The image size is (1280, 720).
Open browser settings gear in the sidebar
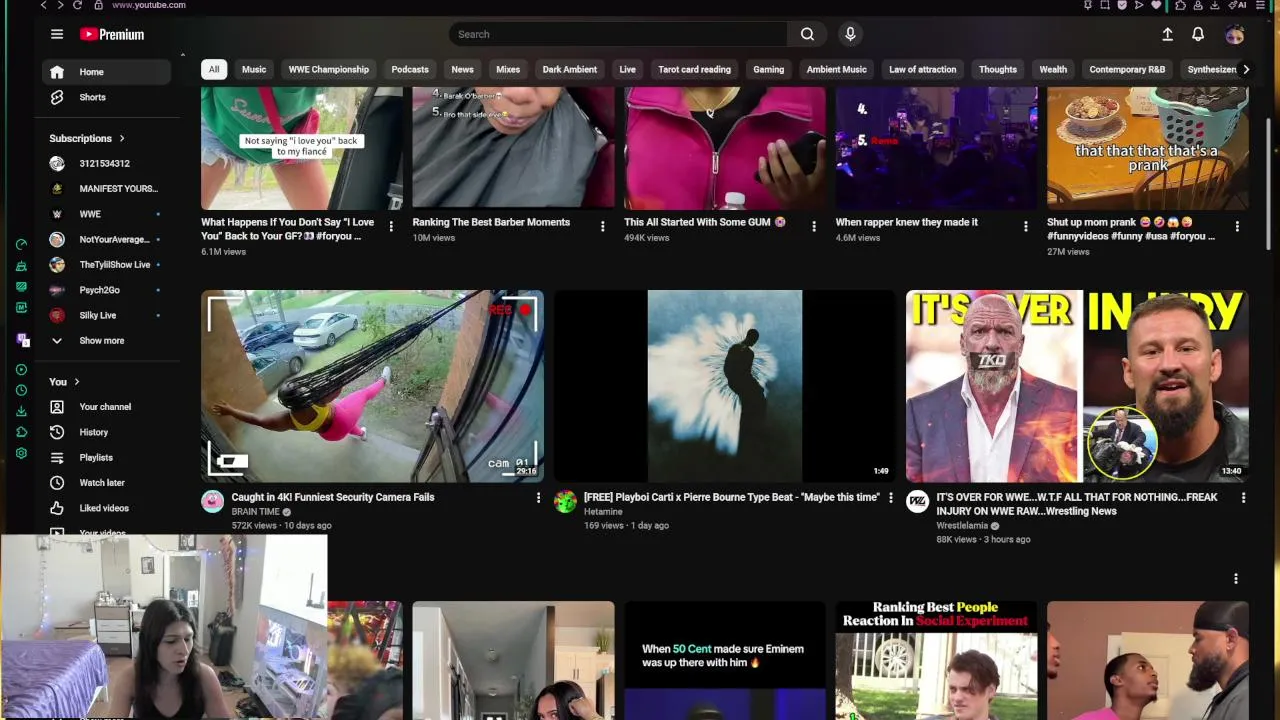tap(21, 453)
